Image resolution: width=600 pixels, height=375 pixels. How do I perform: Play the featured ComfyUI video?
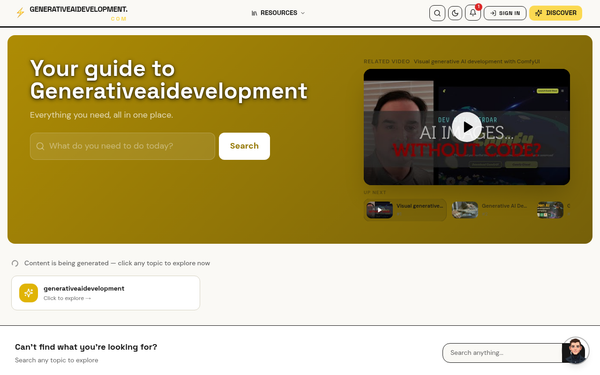pyautogui.click(x=466, y=127)
